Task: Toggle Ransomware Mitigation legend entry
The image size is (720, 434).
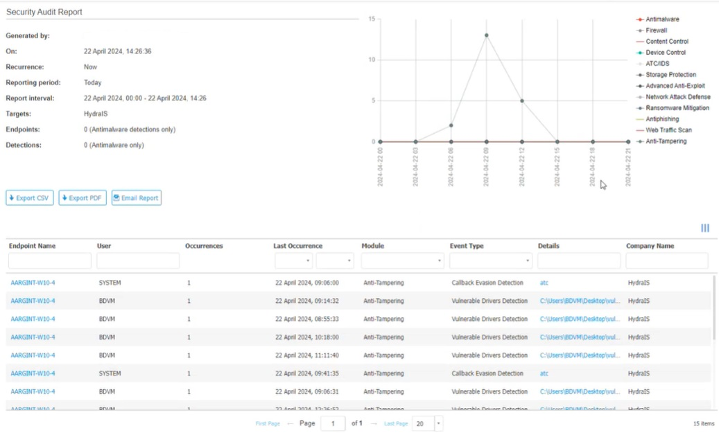Action: point(677,108)
